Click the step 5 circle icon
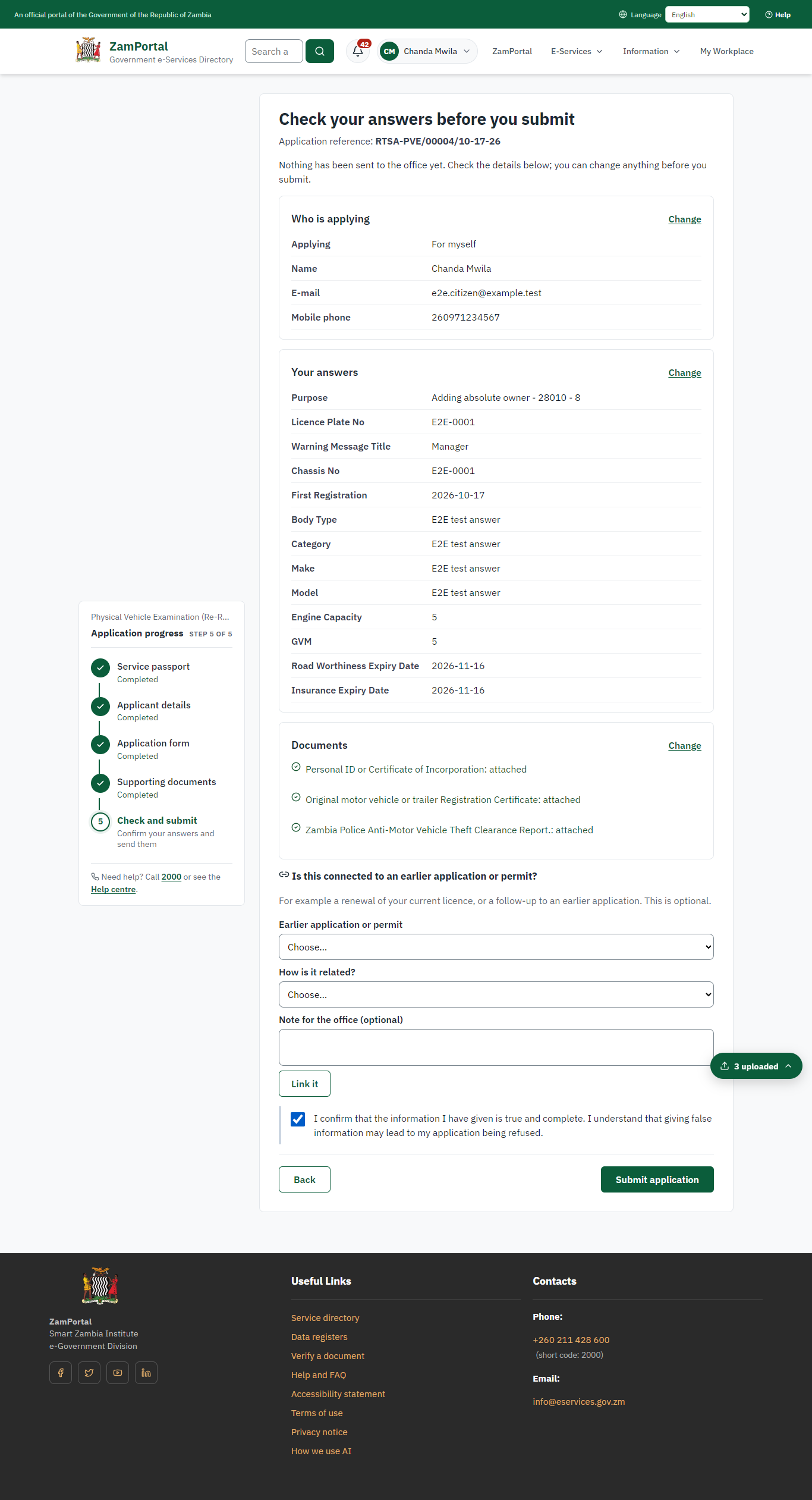This screenshot has height=1500, width=812. (x=100, y=822)
